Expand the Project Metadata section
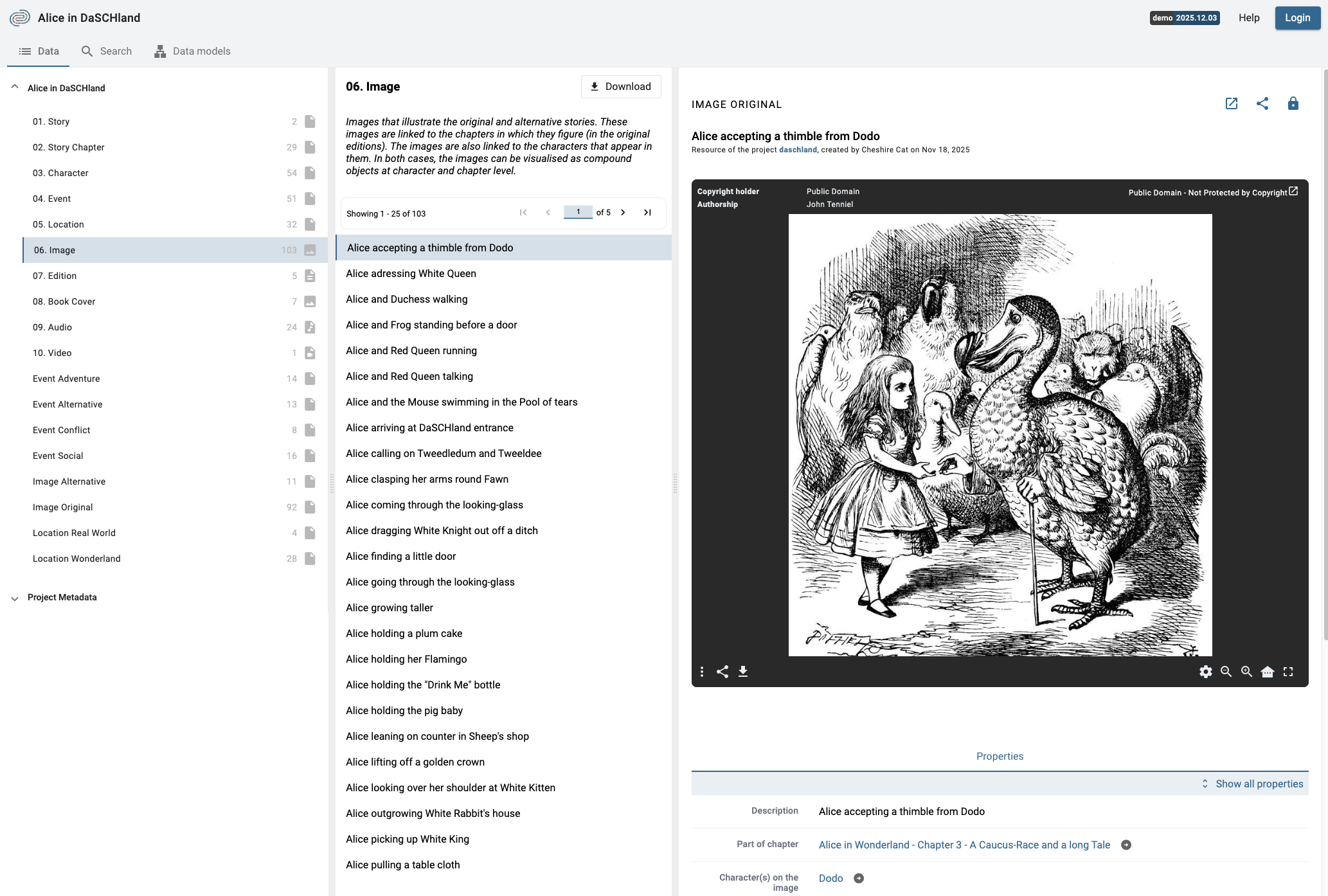Screen dimensions: 1328x896 point(14,598)
